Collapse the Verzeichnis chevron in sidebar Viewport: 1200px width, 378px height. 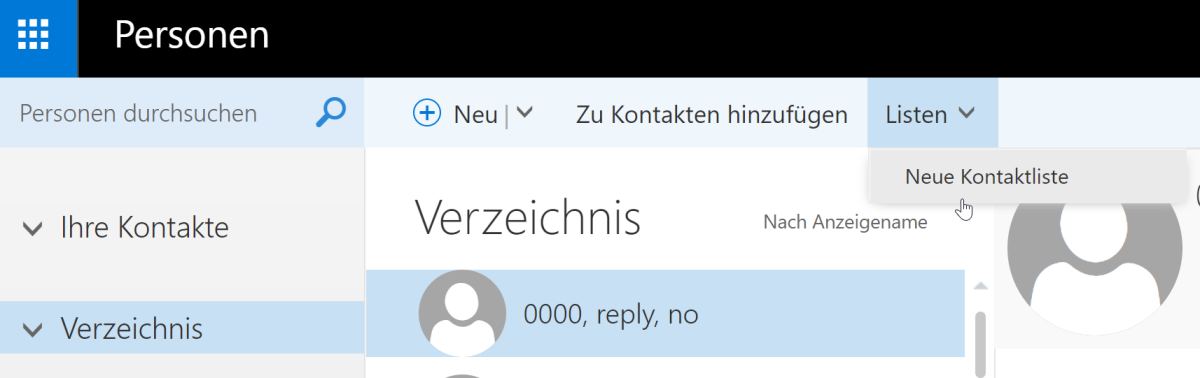[x=32, y=329]
